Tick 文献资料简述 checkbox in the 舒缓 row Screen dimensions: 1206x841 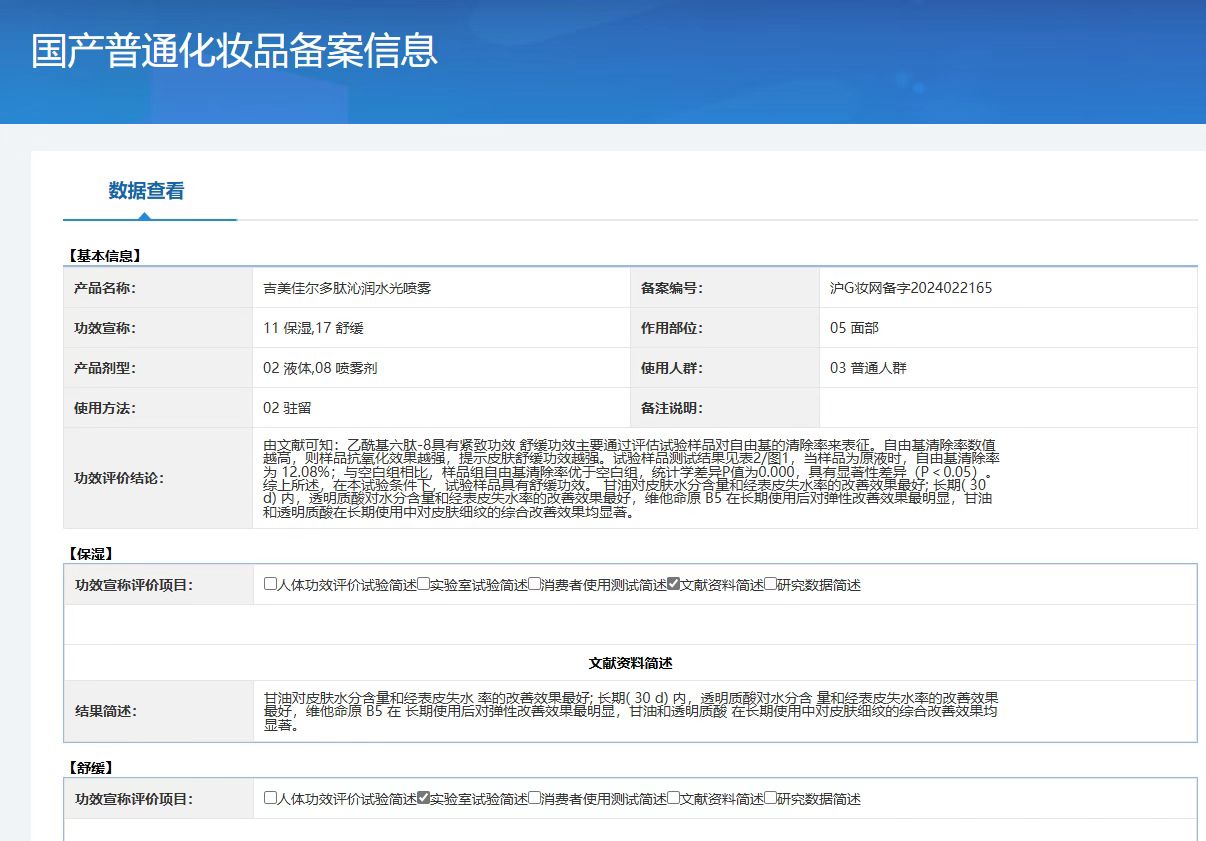673,798
